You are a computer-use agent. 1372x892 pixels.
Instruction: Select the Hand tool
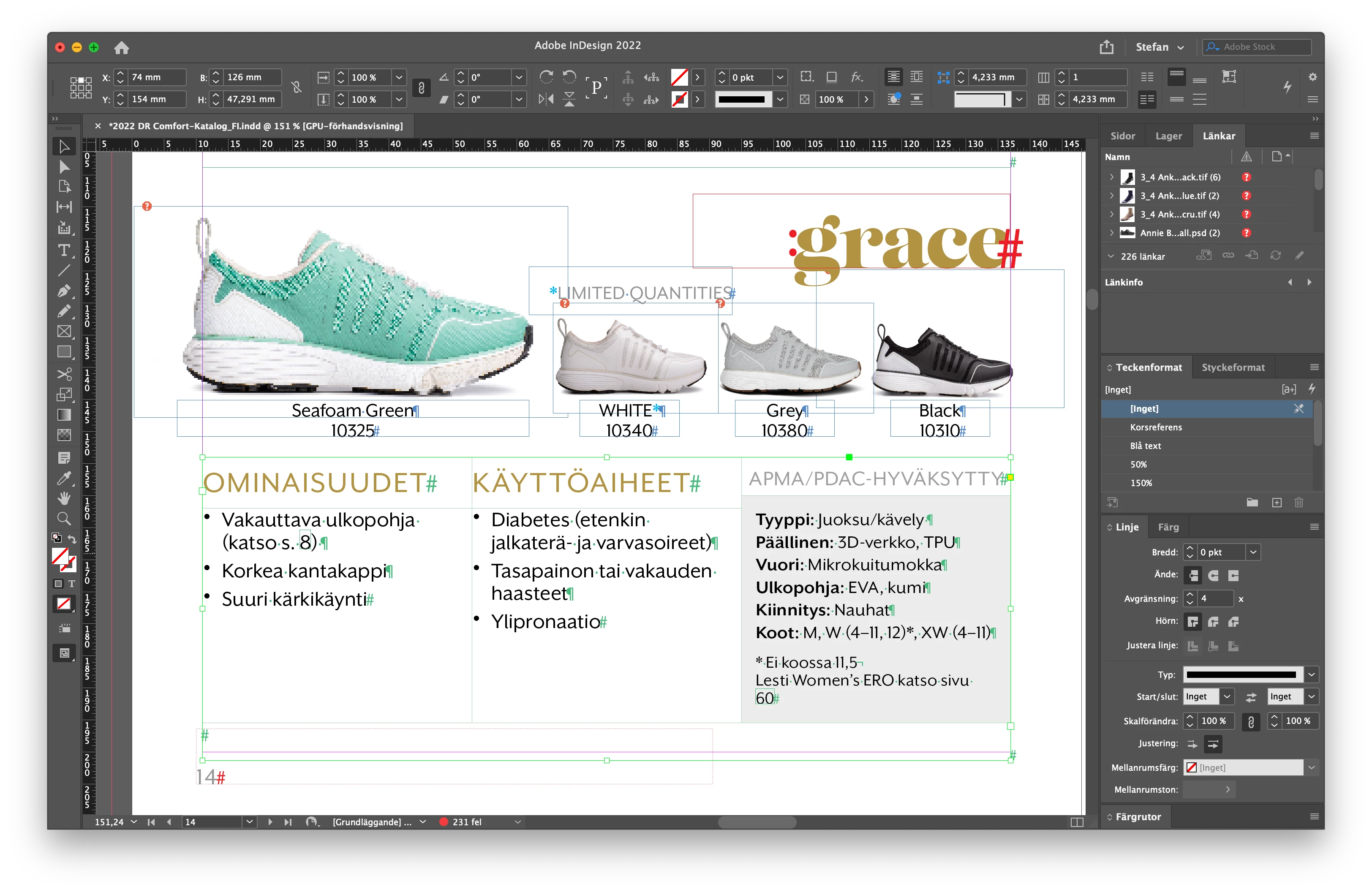click(x=64, y=498)
